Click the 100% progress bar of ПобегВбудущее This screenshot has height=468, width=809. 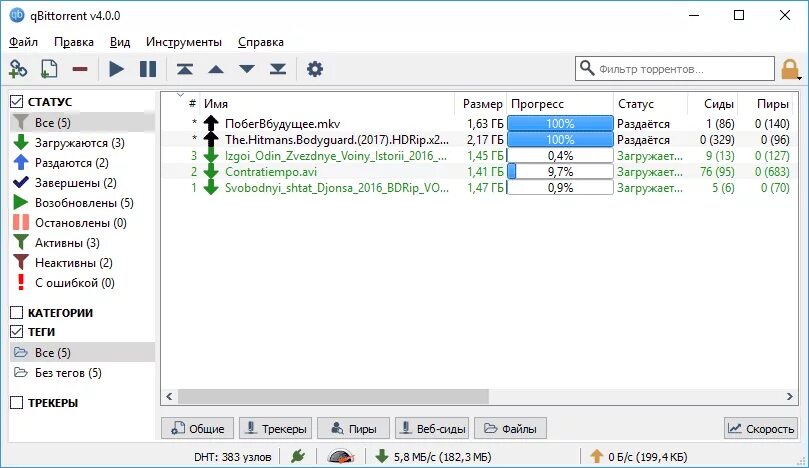tap(560, 124)
